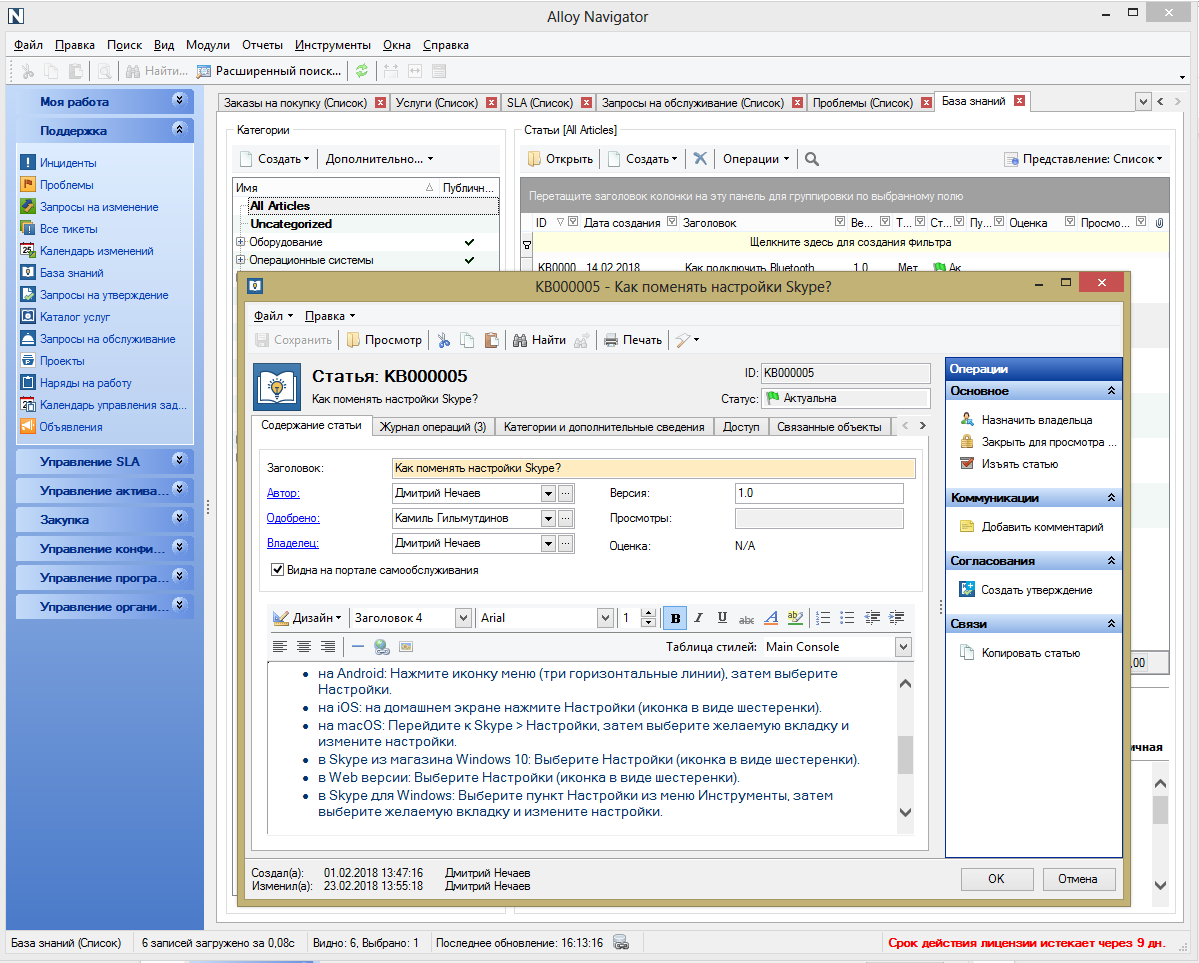This screenshot has height=963, width=1199.
Task: Open Просмотр preview of the article
Action: tap(384, 340)
